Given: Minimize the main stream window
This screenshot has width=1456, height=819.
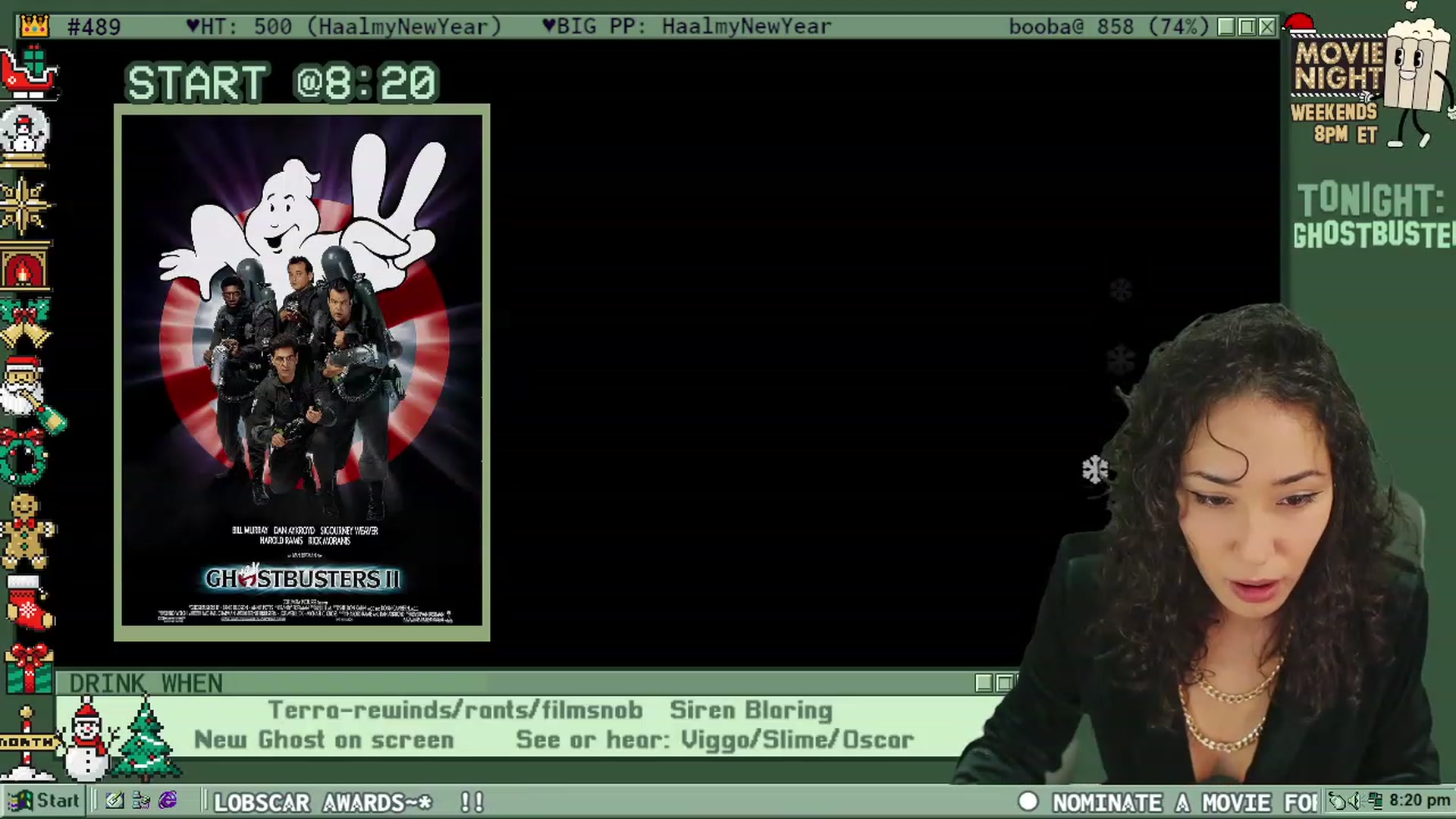Looking at the screenshot, I should point(1226,27).
